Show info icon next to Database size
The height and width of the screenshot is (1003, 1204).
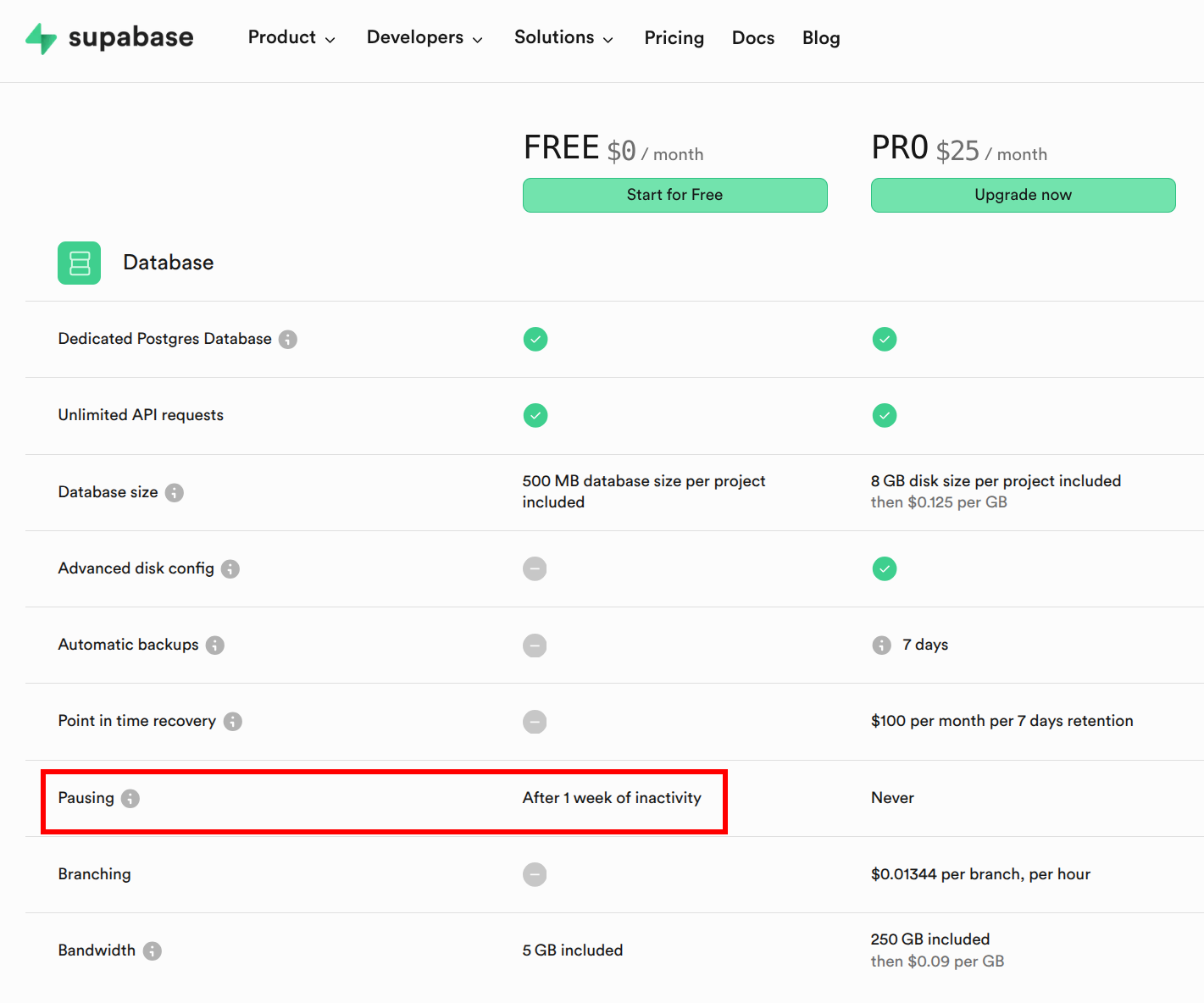pyautogui.click(x=175, y=493)
